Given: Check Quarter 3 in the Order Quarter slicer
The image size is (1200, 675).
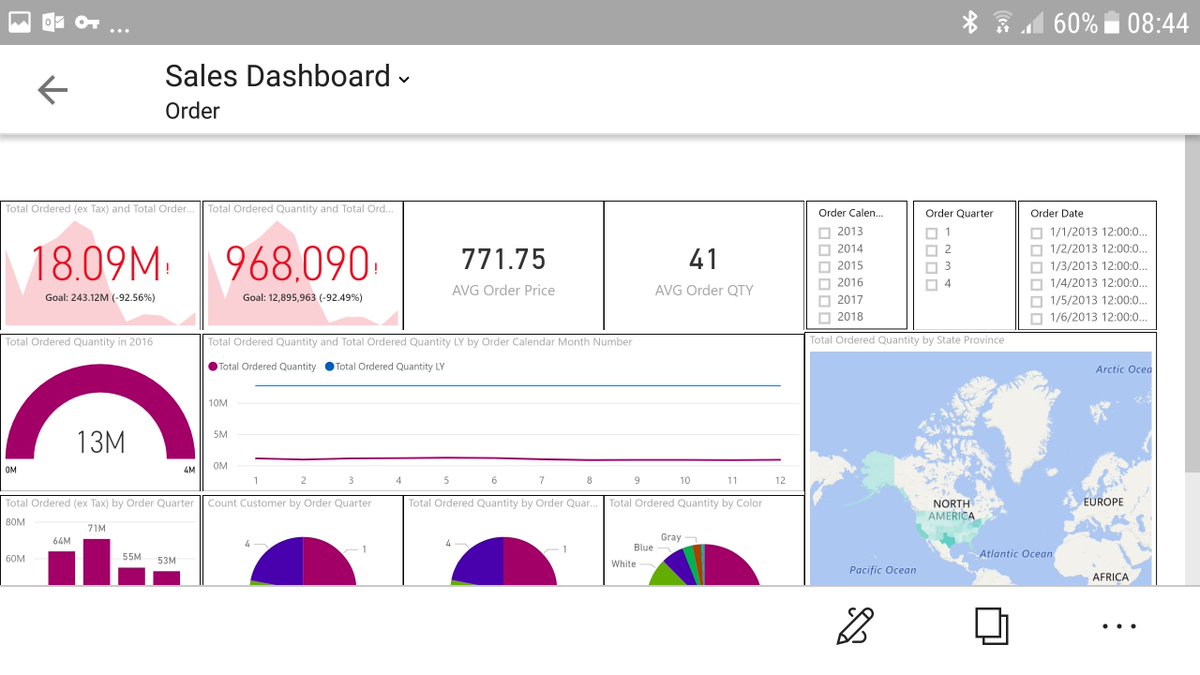Looking at the screenshot, I should [x=932, y=266].
